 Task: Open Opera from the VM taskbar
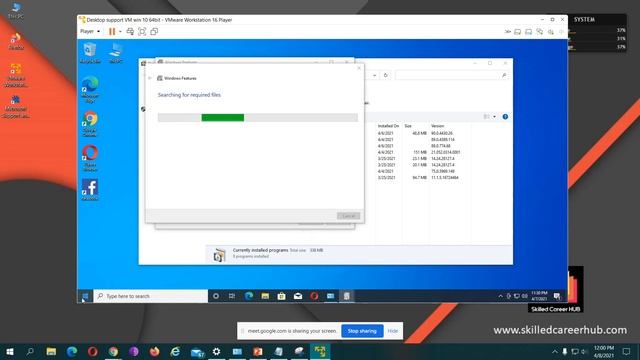(314, 296)
